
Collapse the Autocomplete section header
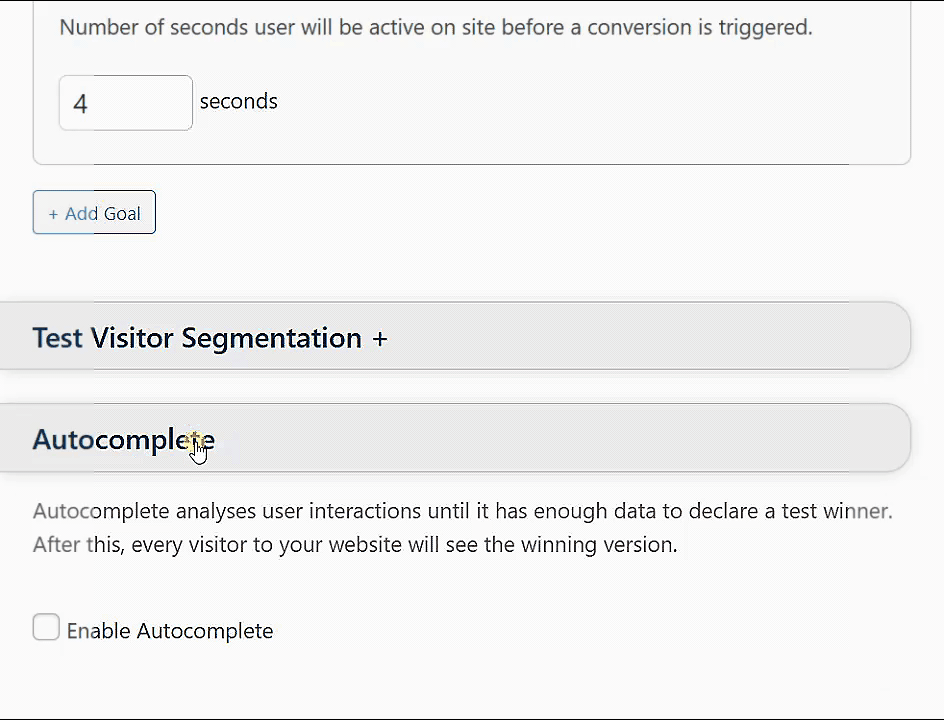click(x=455, y=438)
